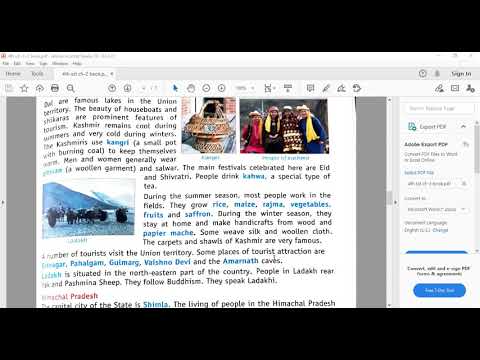The width and height of the screenshot is (480, 360).
Task: Activate the hand pan tool
Action: click(191, 88)
